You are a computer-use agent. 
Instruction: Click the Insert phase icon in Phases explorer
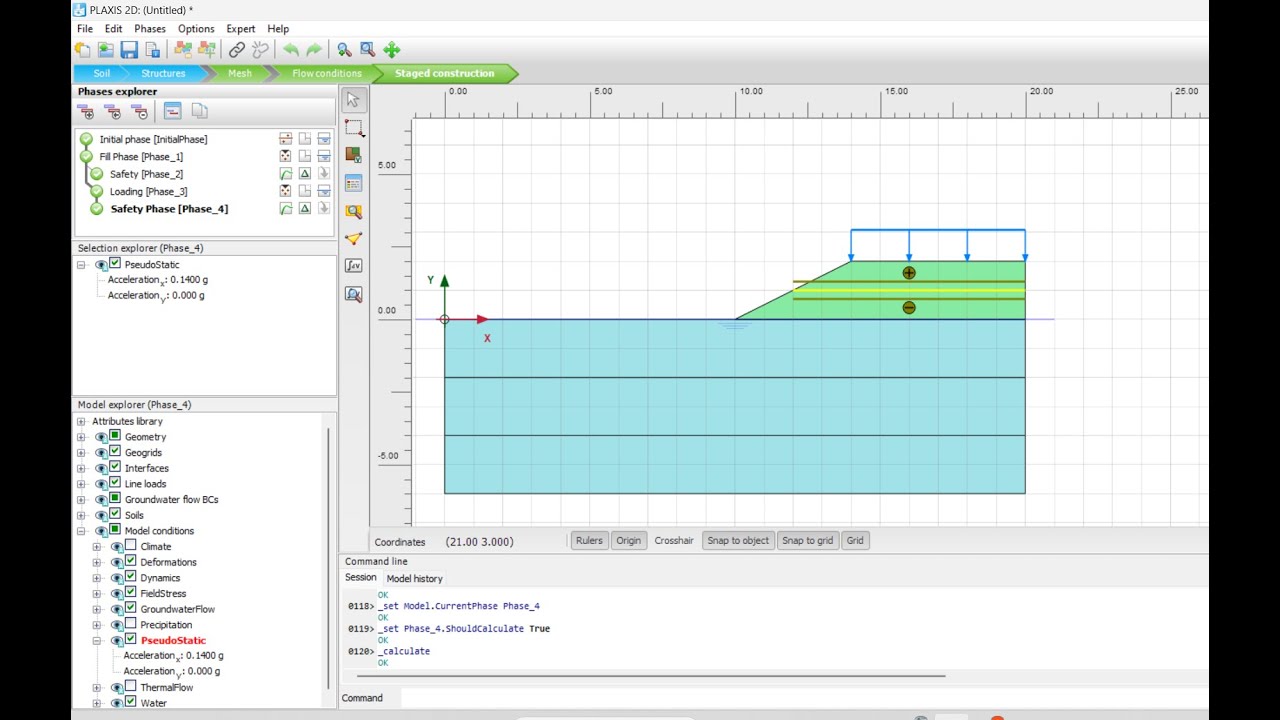(x=113, y=111)
